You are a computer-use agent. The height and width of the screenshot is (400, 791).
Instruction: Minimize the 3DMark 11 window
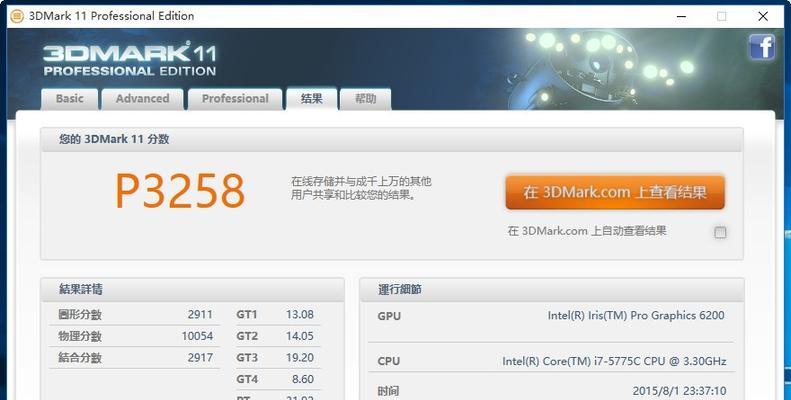pos(681,16)
